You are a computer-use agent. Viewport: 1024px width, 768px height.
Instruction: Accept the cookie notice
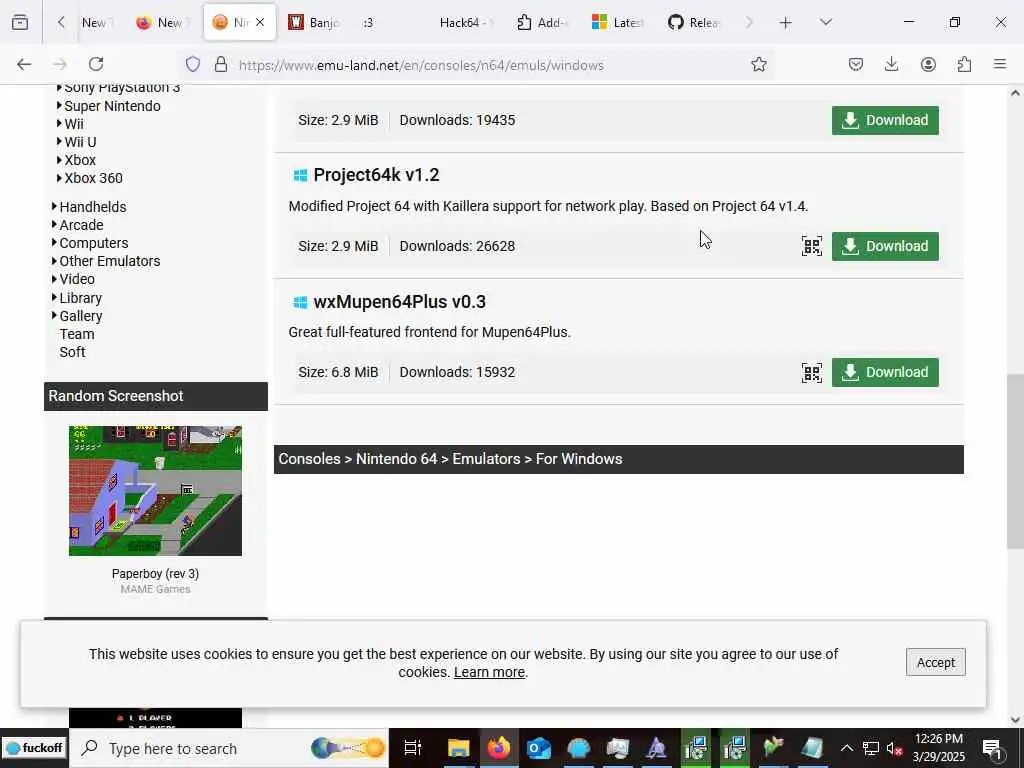935,662
